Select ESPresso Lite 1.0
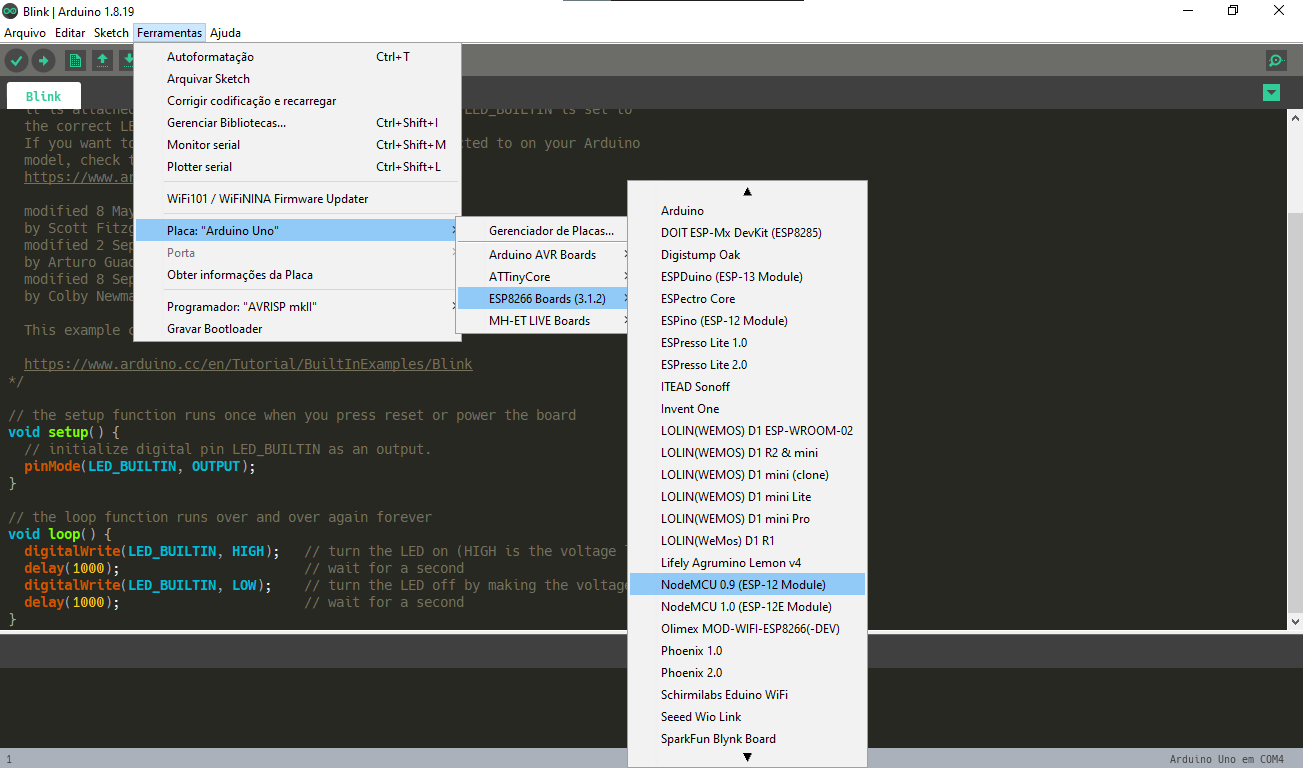Image resolution: width=1303 pixels, height=768 pixels. pos(747,343)
